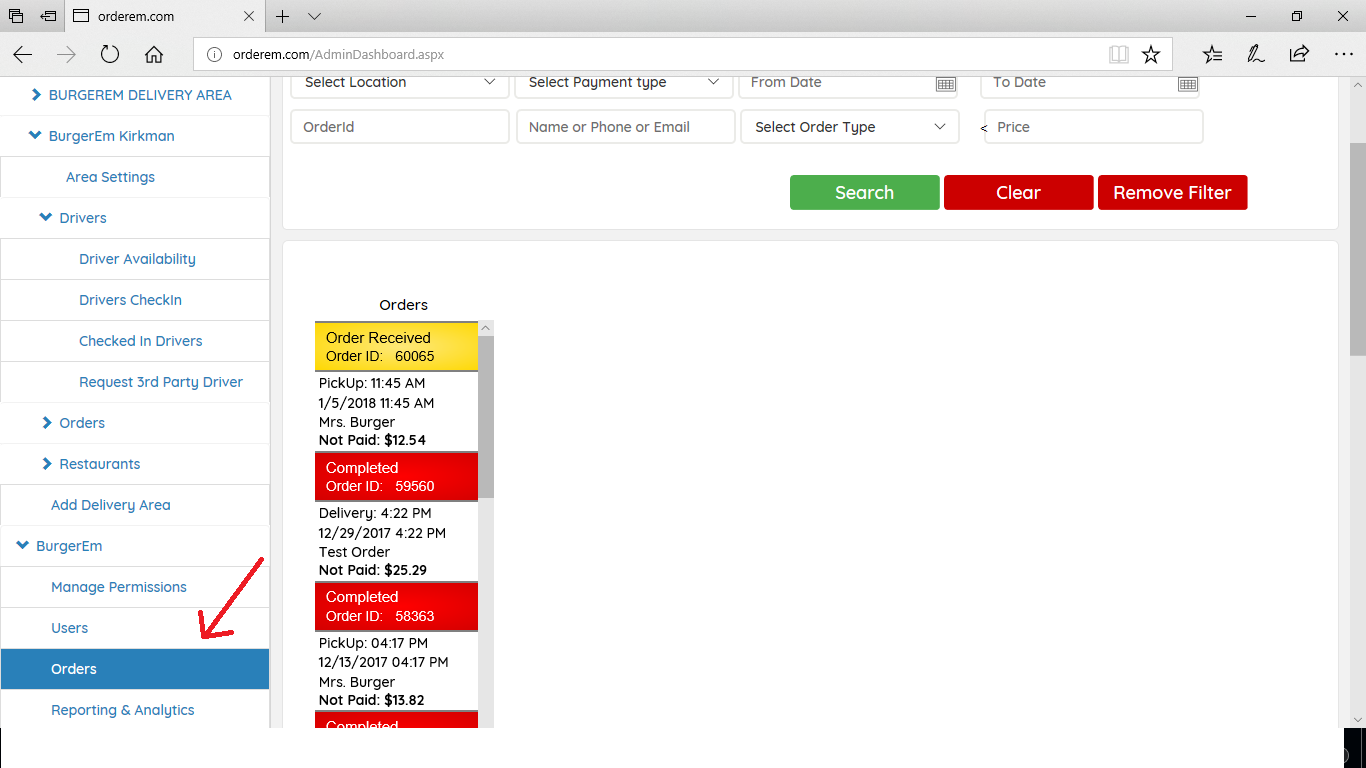1366x768 pixels.
Task: Click the browser refresh icon
Action: (x=110, y=55)
